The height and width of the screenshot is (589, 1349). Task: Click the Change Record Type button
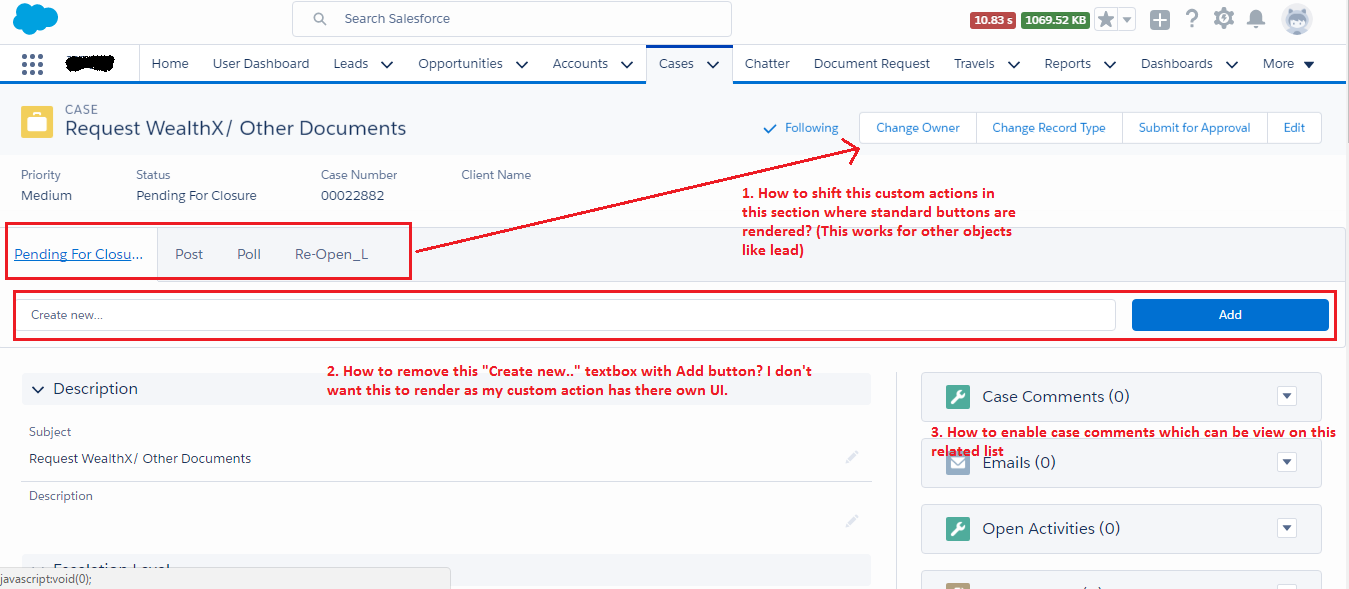pyautogui.click(x=1049, y=128)
